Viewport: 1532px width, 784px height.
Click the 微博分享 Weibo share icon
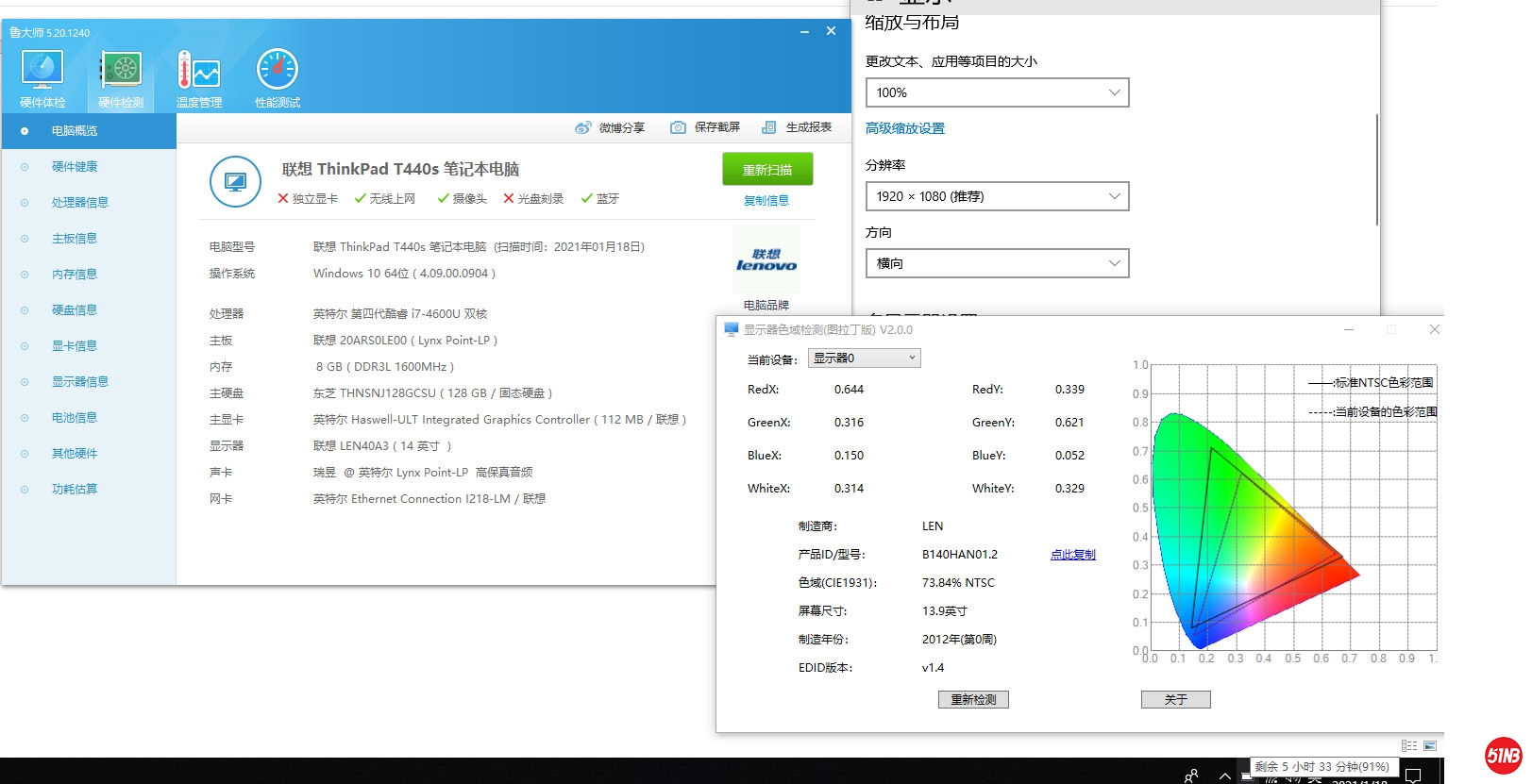point(583,127)
